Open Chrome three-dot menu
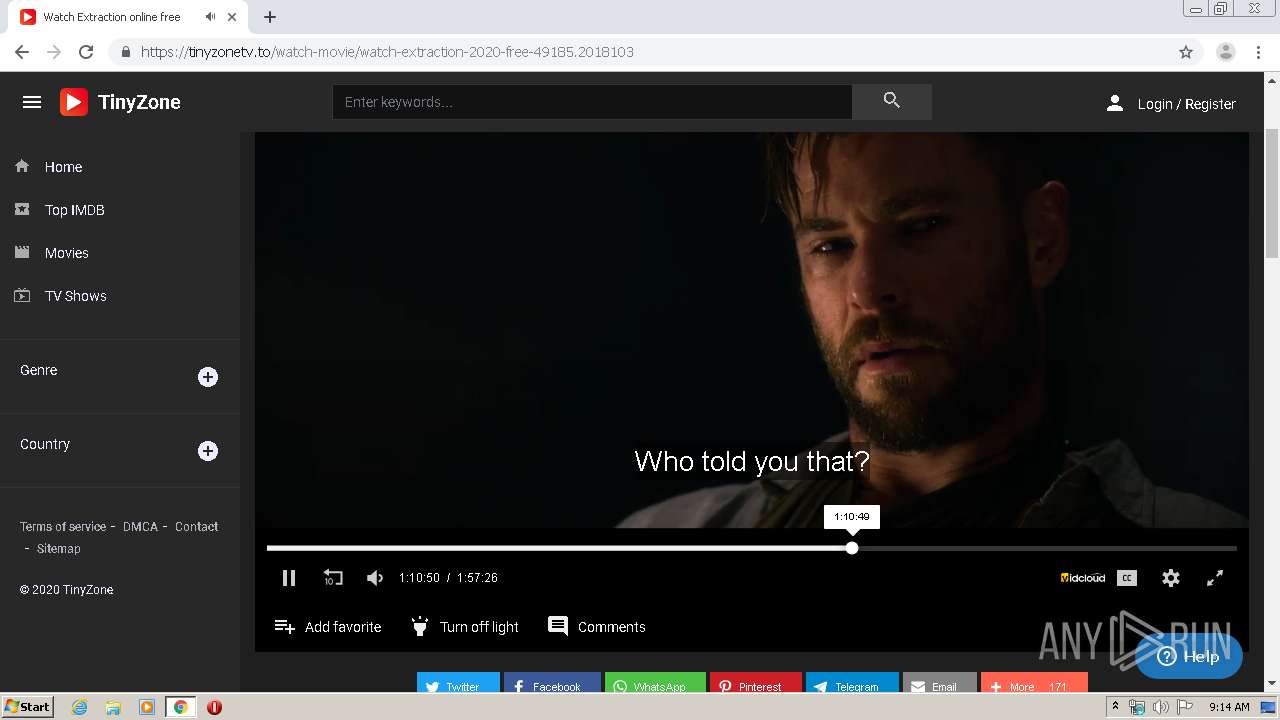This screenshot has width=1280, height=720. [1259, 52]
